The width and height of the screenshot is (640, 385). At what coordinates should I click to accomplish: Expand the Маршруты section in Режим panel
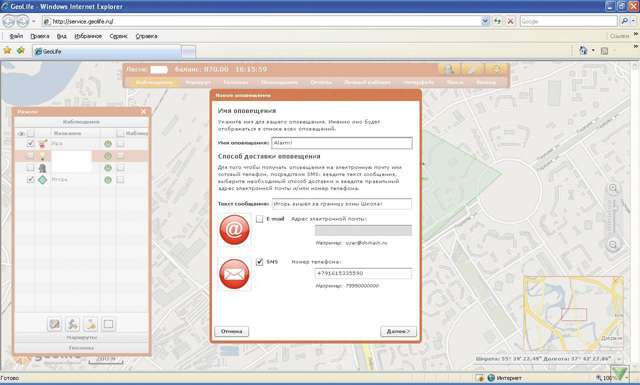pyautogui.click(x=81, y=338)
